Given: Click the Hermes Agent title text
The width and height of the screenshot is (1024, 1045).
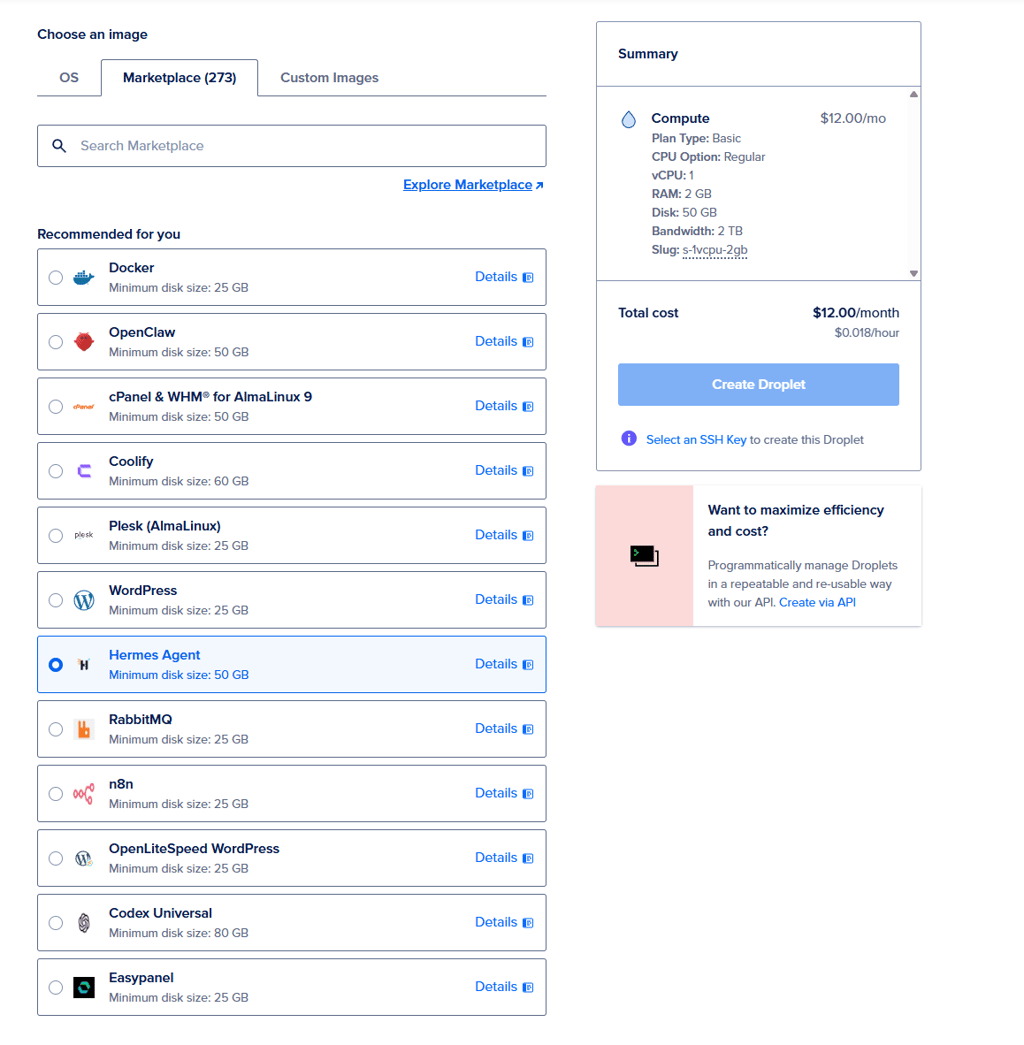Looking at the screenshot, I should point(154,655).
